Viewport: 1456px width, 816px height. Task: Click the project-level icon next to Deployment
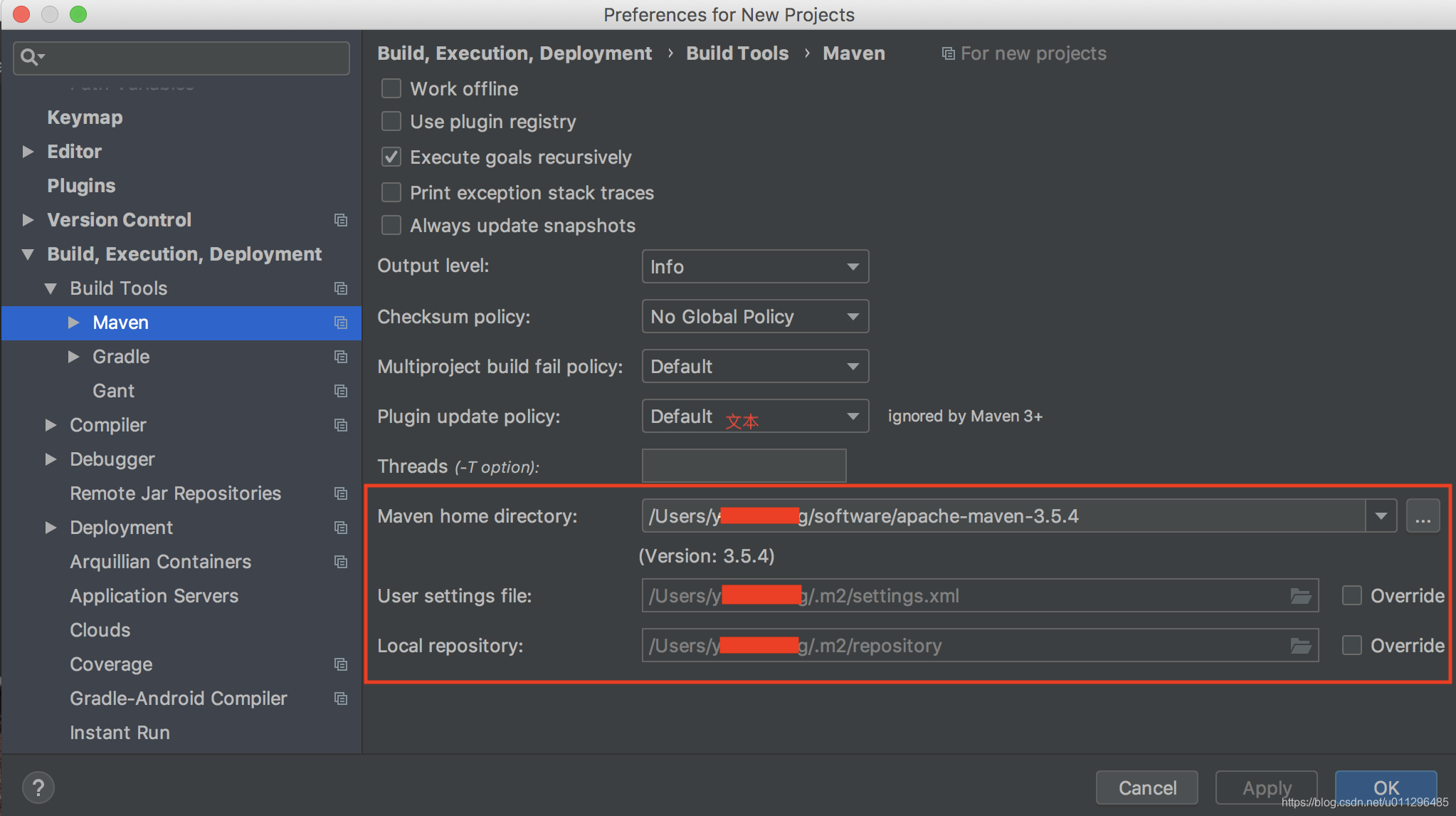pyautogui.click(x=341, y=528)
